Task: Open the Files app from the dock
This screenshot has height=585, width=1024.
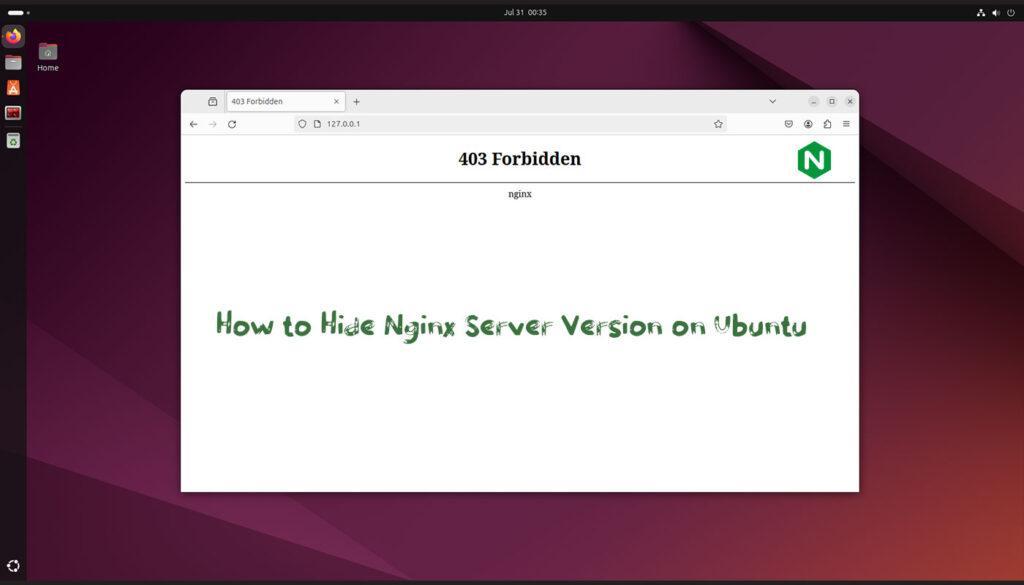Action: tap(13, 62)
